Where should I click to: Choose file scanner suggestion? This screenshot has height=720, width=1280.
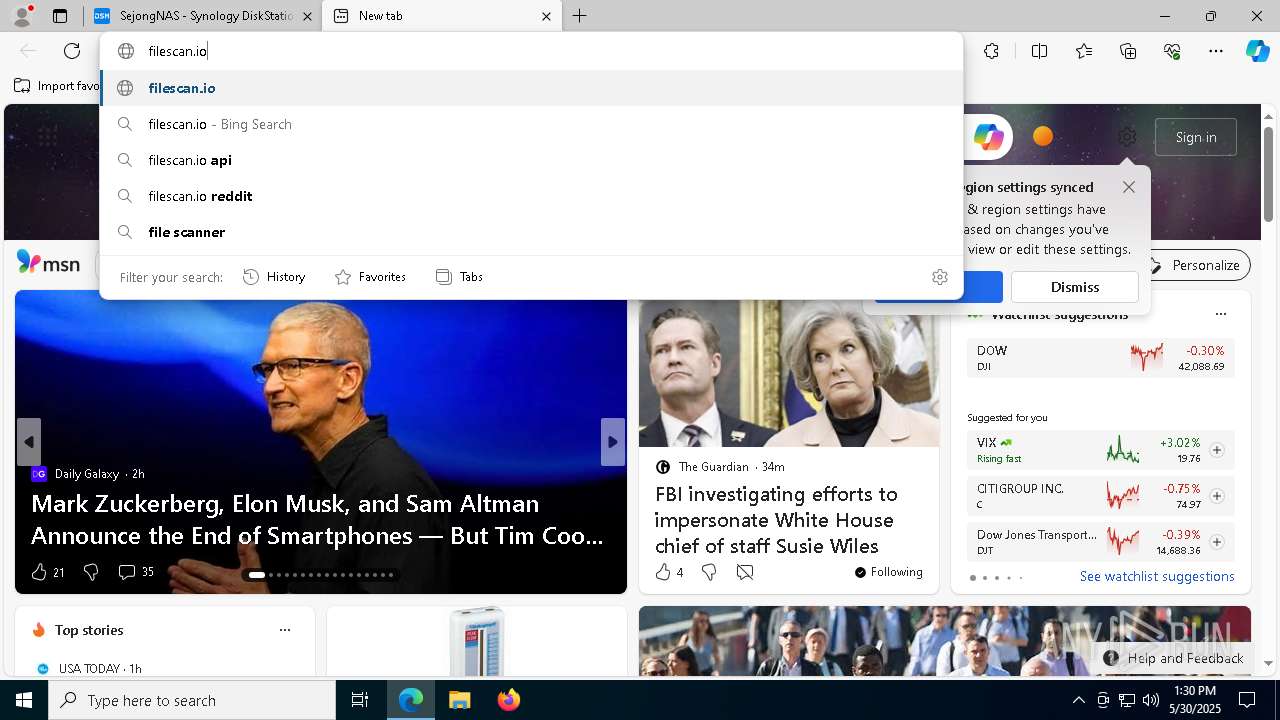tap(531, 232)
